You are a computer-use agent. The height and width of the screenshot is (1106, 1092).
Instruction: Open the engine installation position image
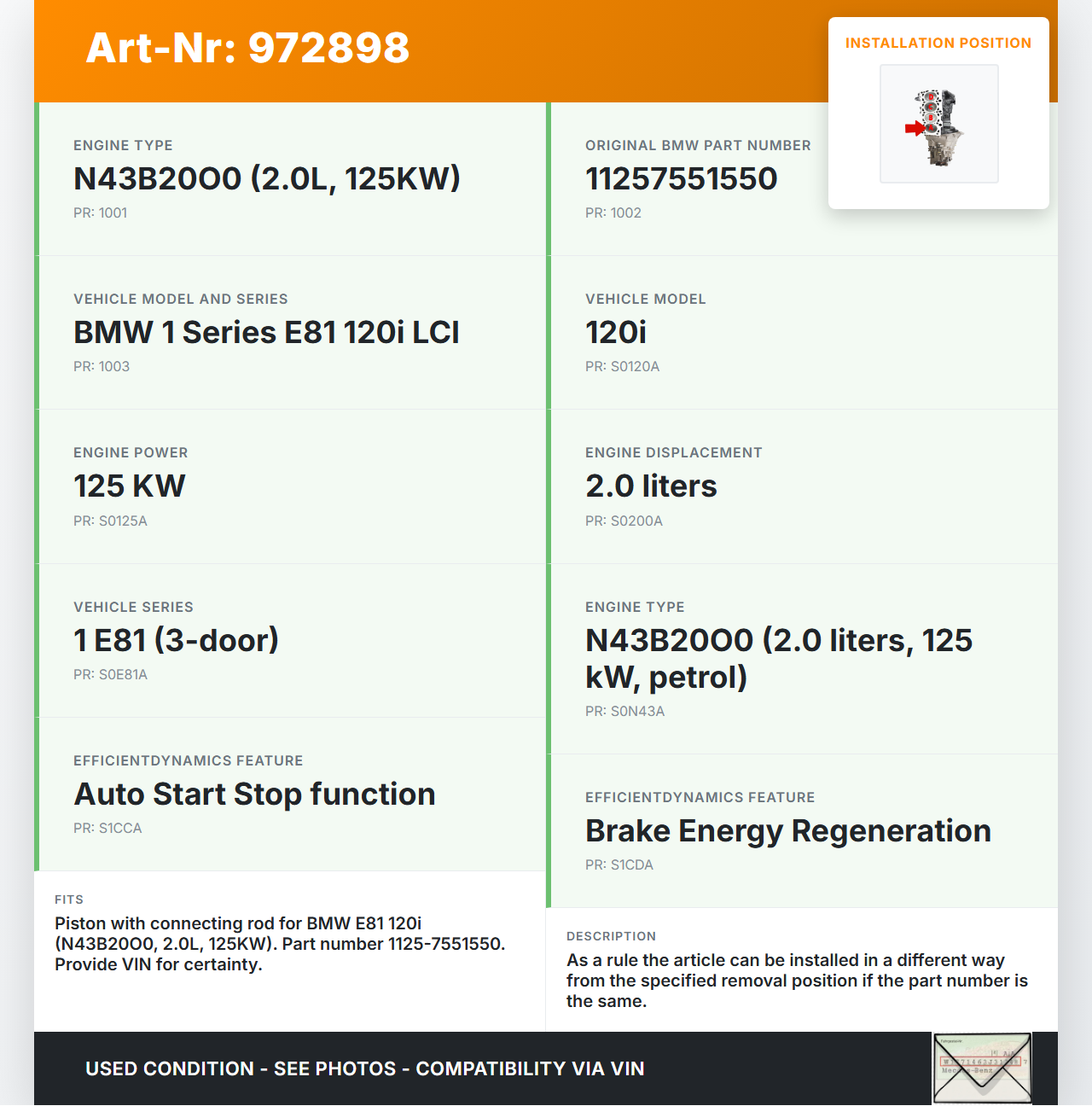[x=939, y=124]
